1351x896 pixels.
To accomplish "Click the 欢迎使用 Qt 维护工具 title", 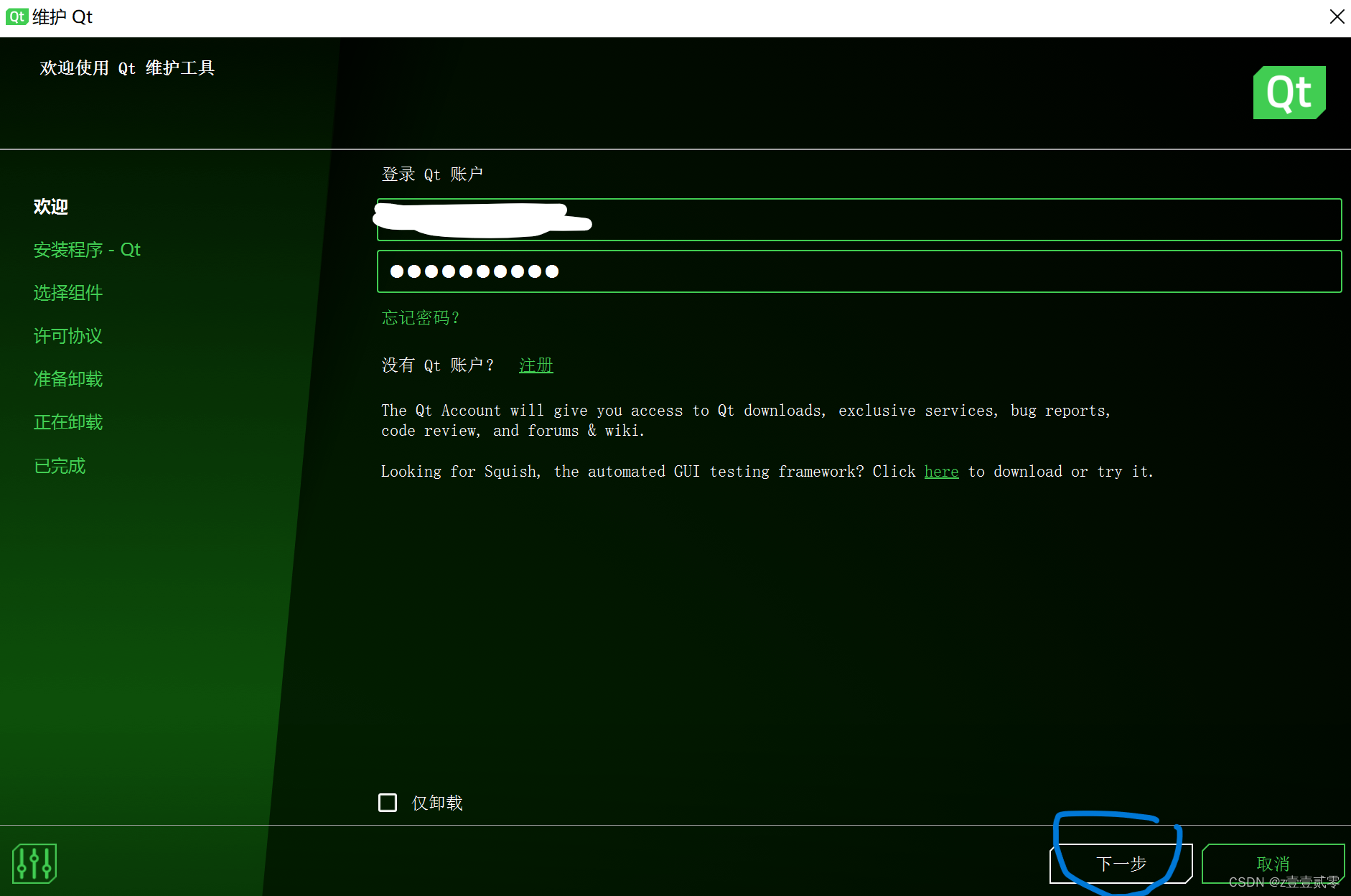I will [x=127, y=68].
